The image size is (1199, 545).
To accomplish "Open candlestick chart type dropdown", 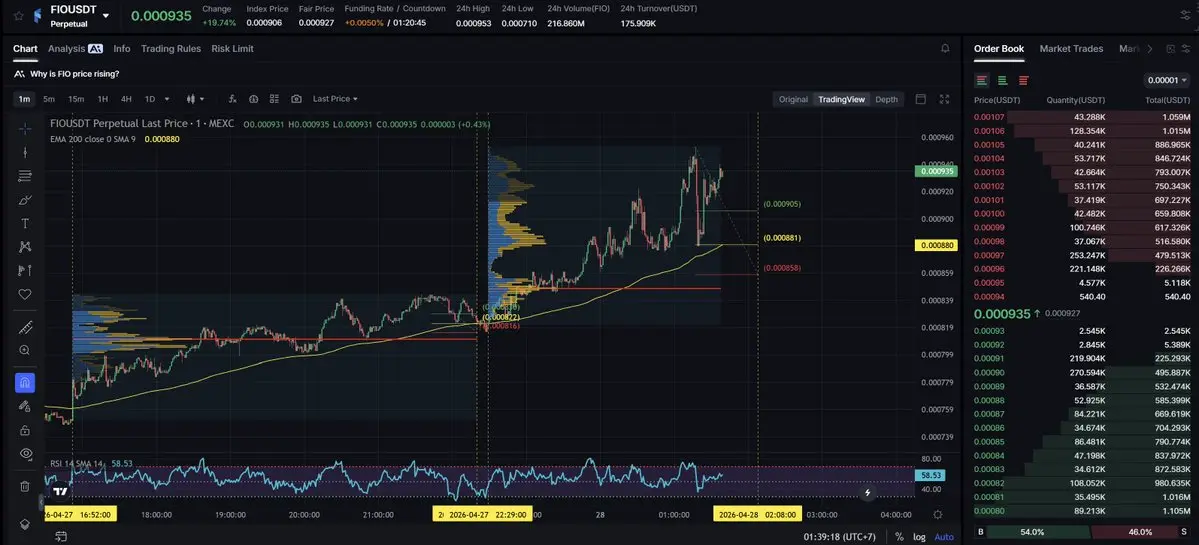I will pos(196,99).
